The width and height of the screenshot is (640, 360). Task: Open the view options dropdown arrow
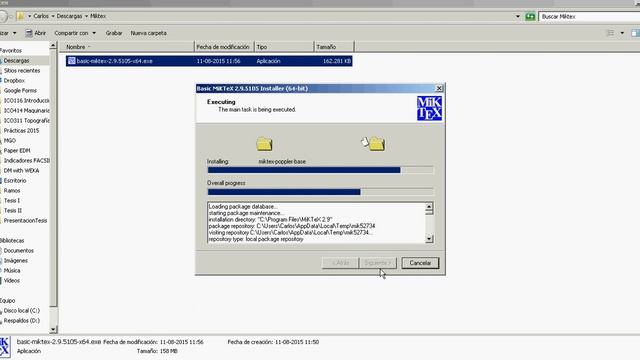click(x=622, y=33)
